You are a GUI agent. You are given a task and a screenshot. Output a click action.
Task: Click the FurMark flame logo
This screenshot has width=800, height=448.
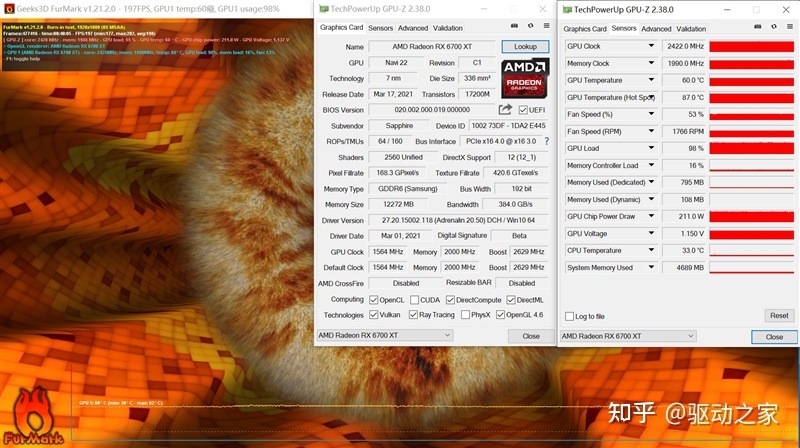[x=33, y=416]
